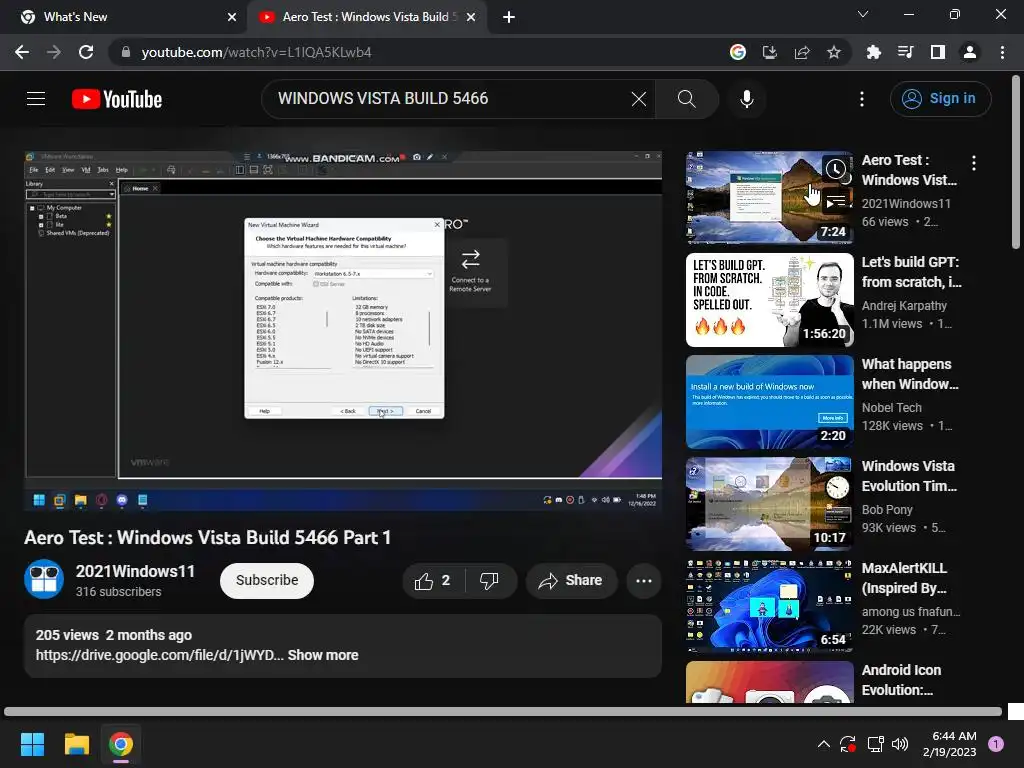Subscribe to 2021Windows11 channel
1024x768 pixels.
(267, 581)
